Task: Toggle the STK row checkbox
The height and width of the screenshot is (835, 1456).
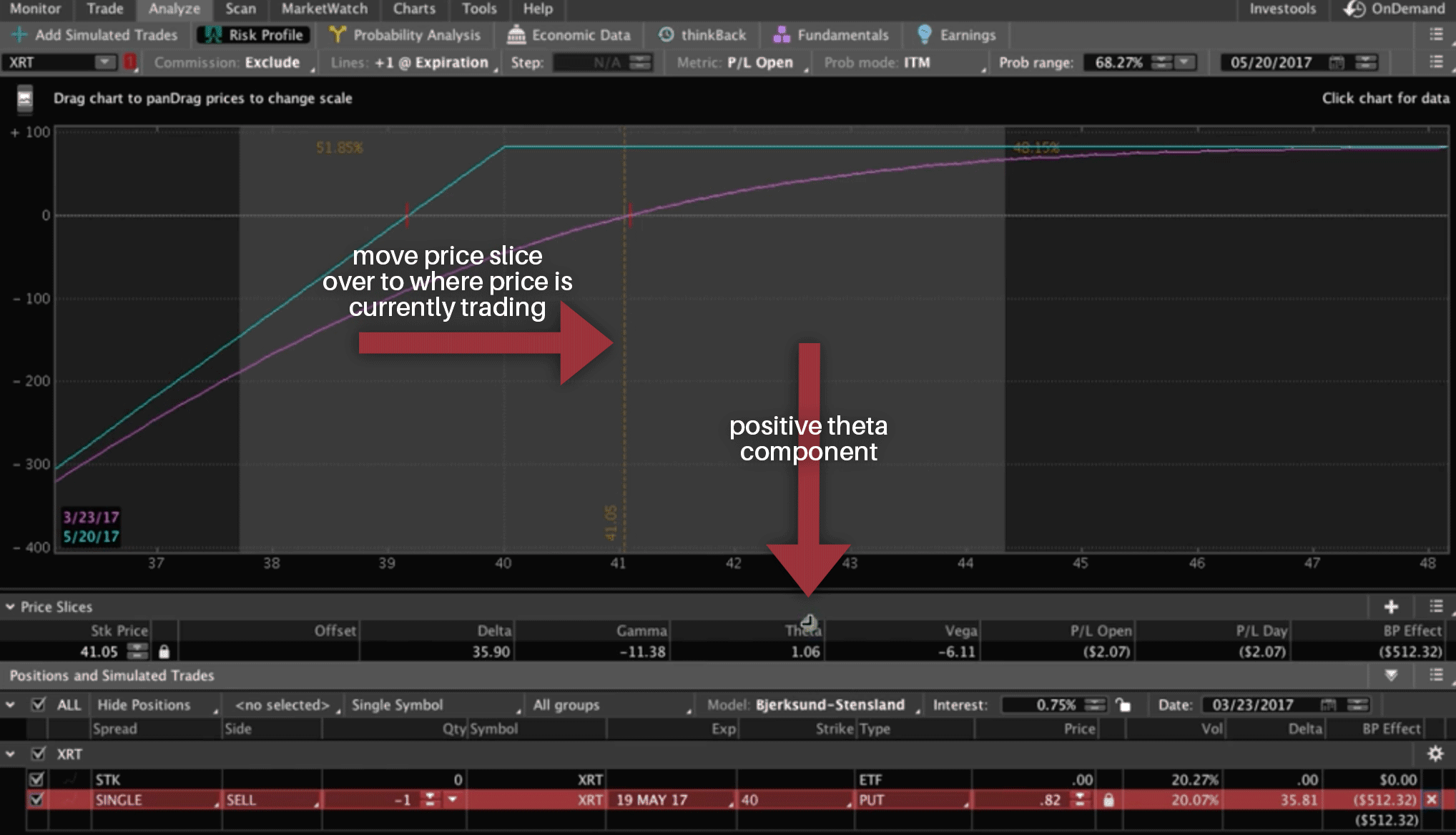Action: pyautogui.click(x=36, y=779)
